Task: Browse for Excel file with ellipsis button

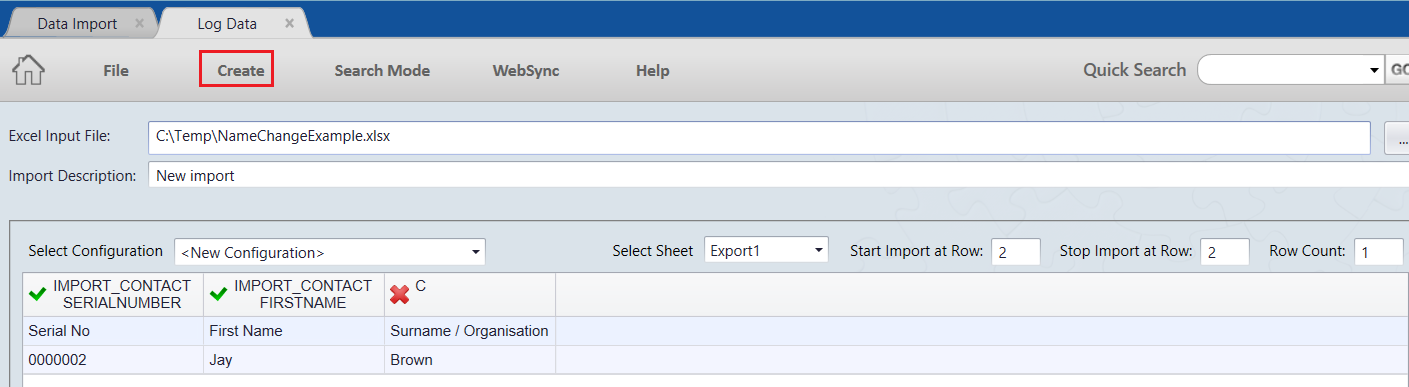Action: point(1397,138)
